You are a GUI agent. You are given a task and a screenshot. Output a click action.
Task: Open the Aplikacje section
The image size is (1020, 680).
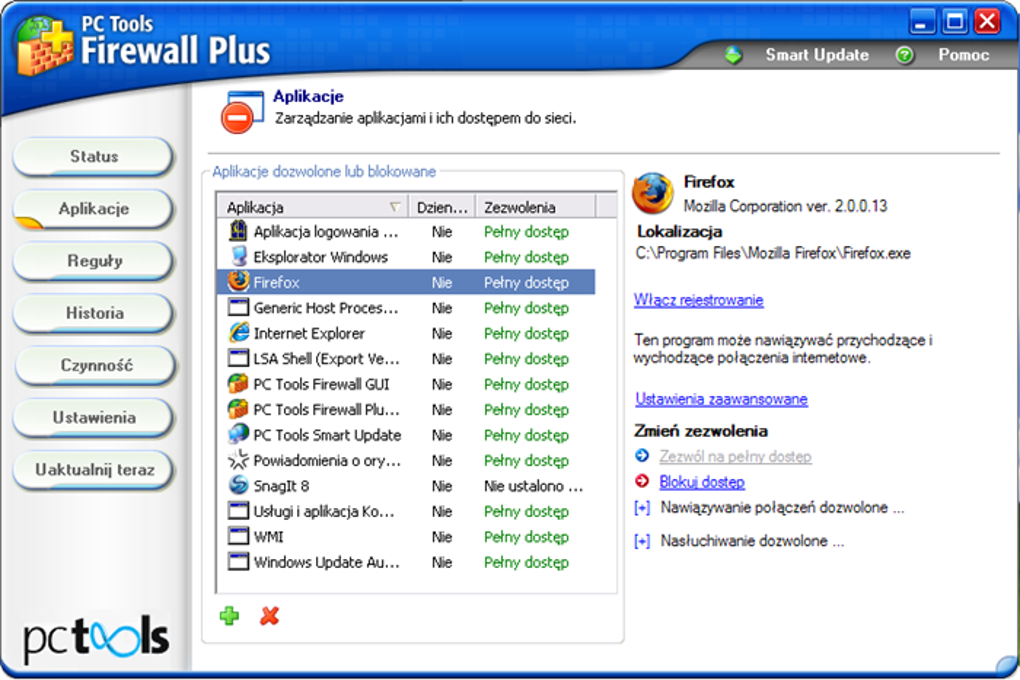[94, 208]
